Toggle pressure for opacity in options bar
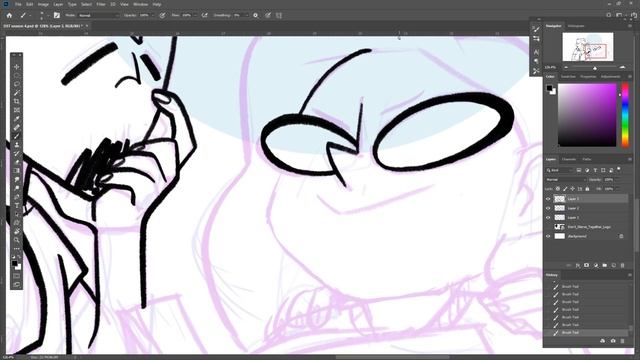This screenshot has width=640, height=360. (x=162, y=16)
